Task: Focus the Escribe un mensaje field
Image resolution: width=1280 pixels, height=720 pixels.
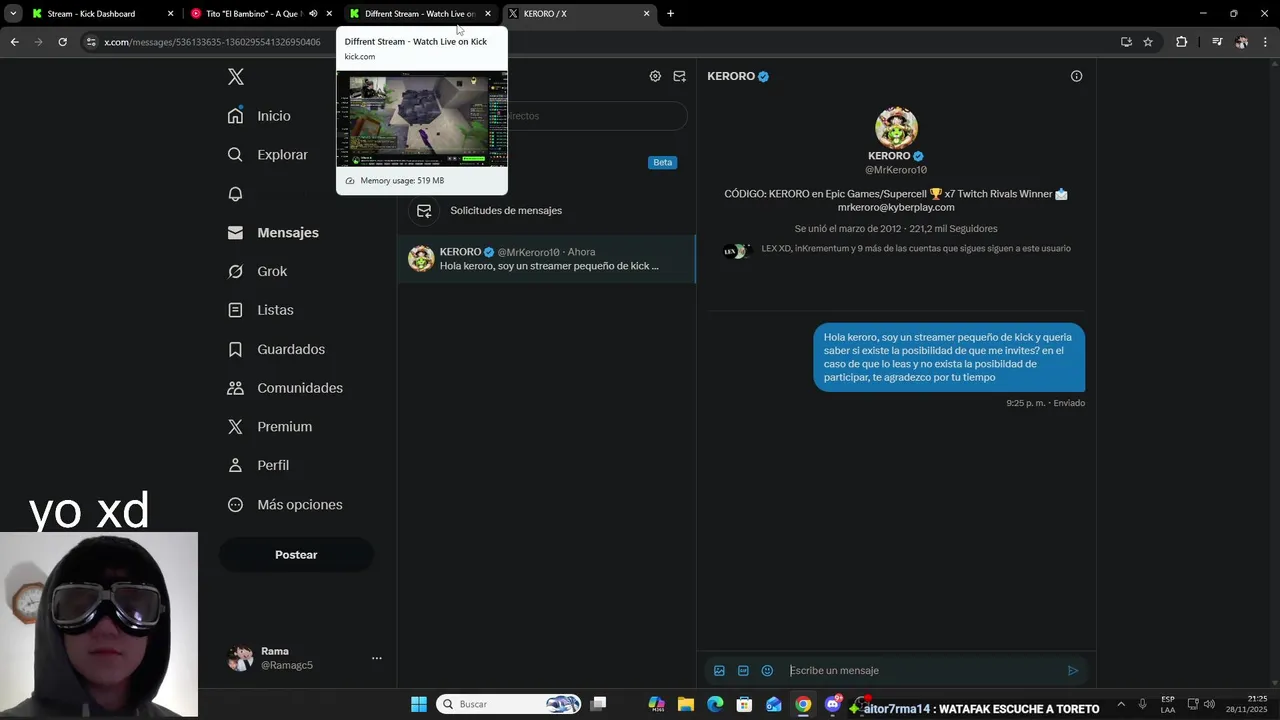Action: pos(922,671)
